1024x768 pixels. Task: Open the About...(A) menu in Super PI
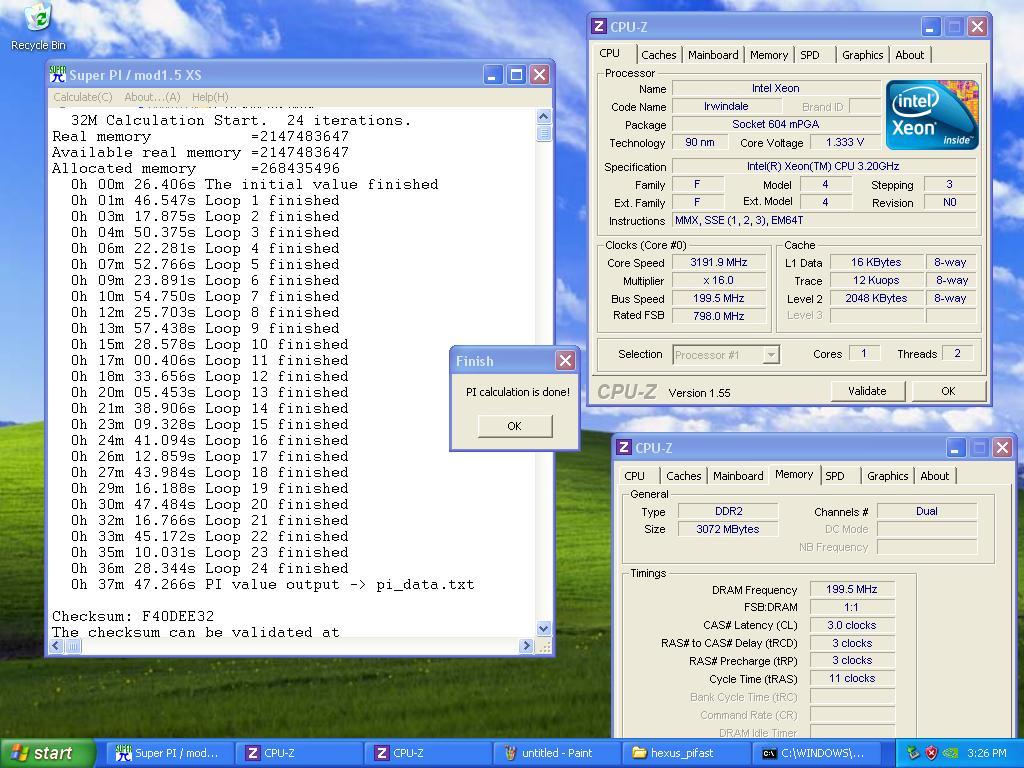pos(152,97)
